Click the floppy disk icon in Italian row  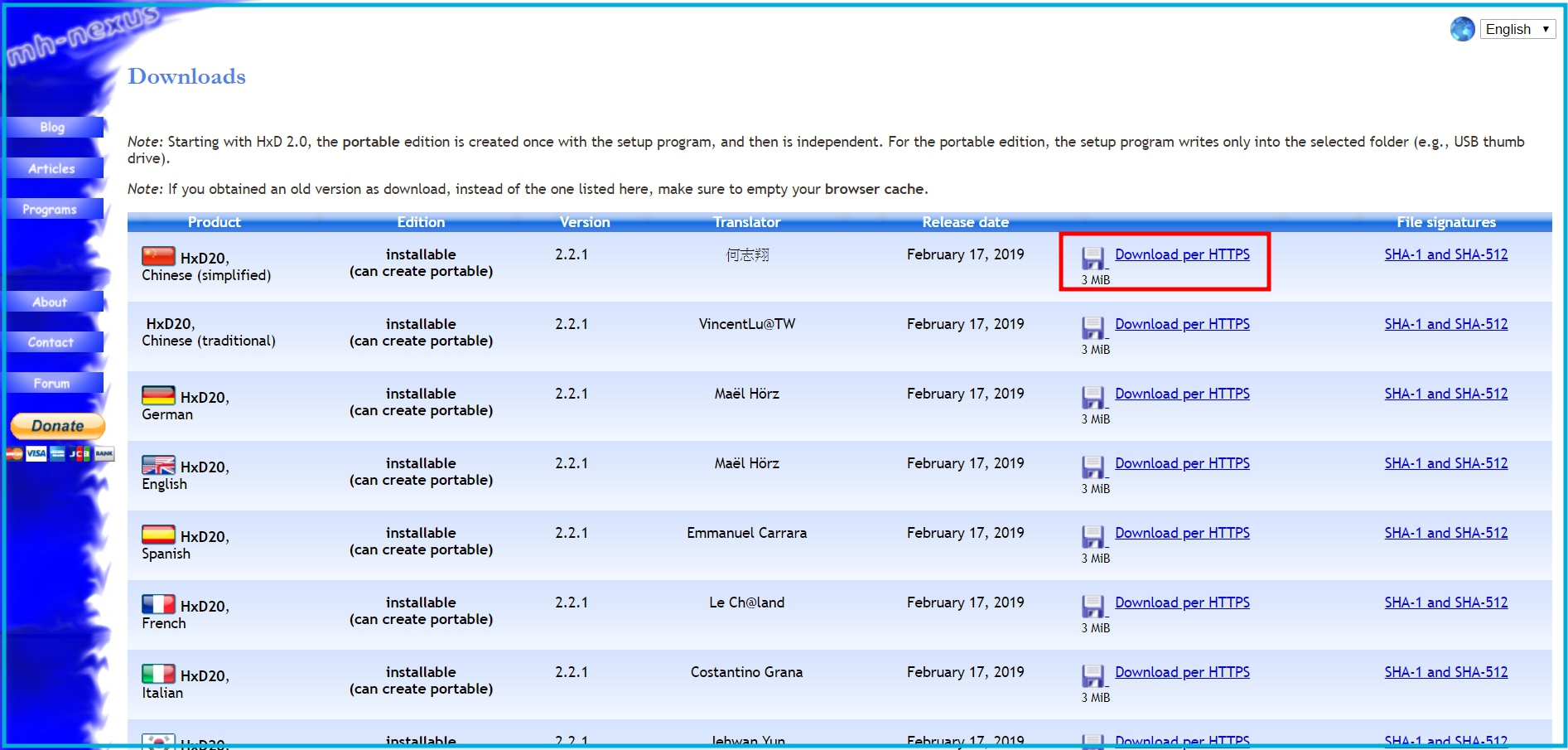(1093, 675)
